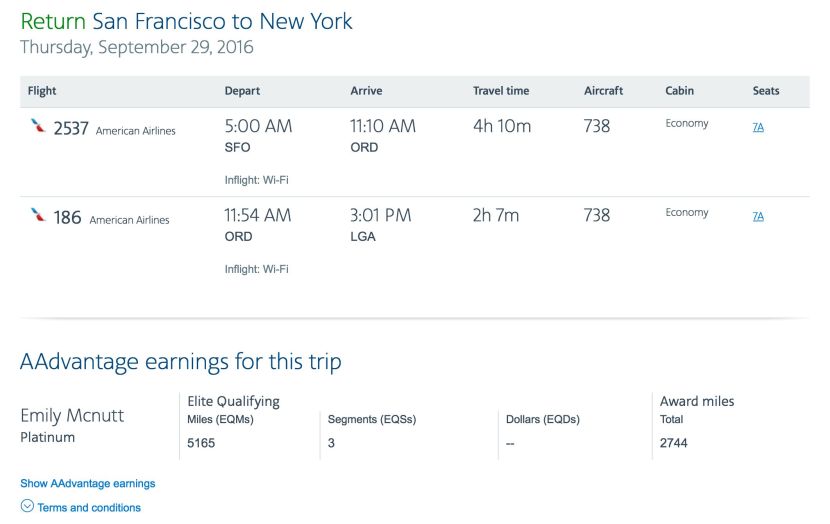Select flight number 2537

[x=71, y=128]
